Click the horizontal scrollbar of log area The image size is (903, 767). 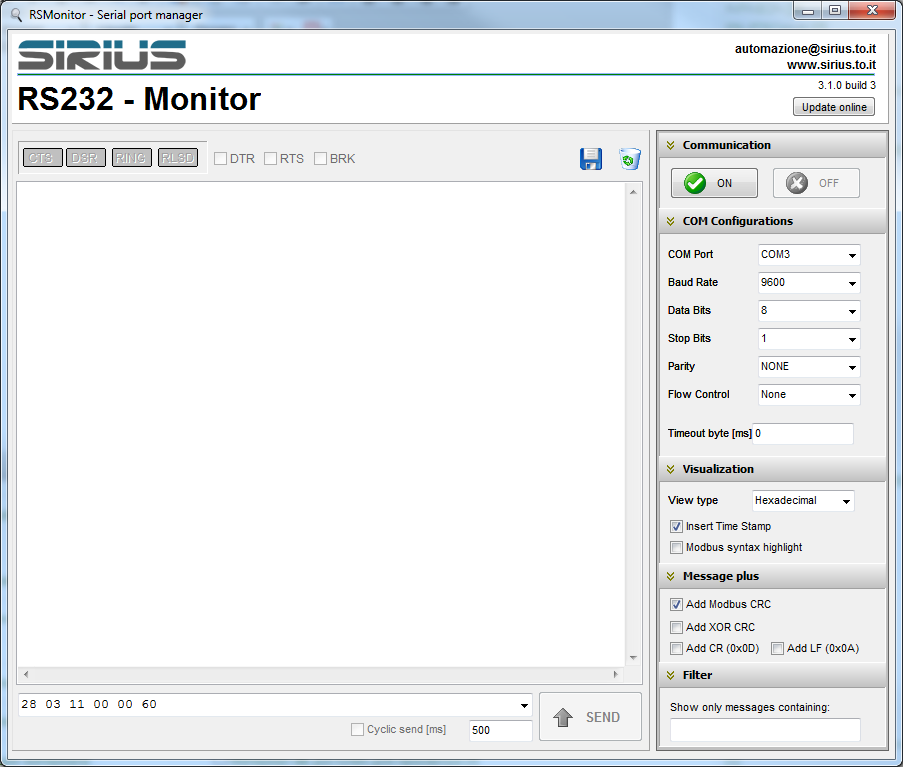tap(320, 674)
